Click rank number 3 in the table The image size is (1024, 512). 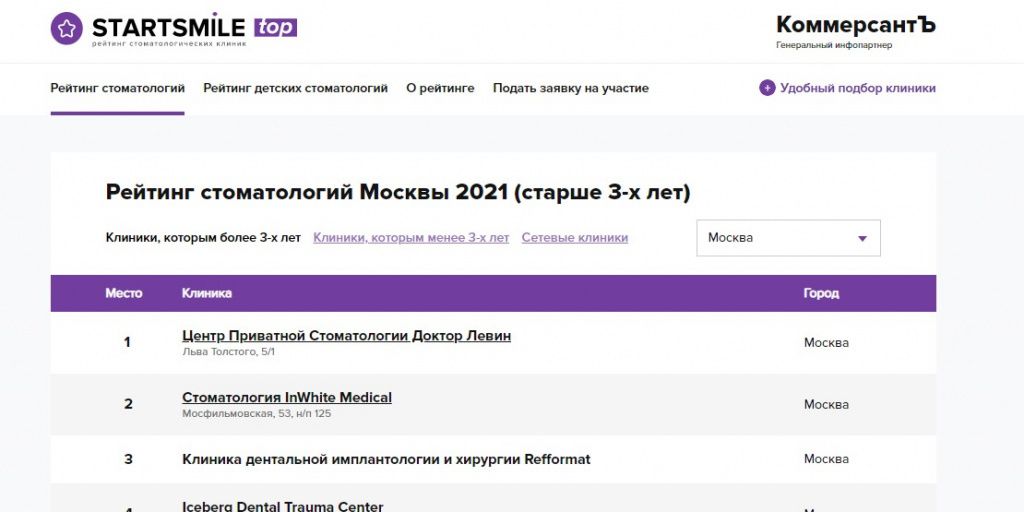128,459
